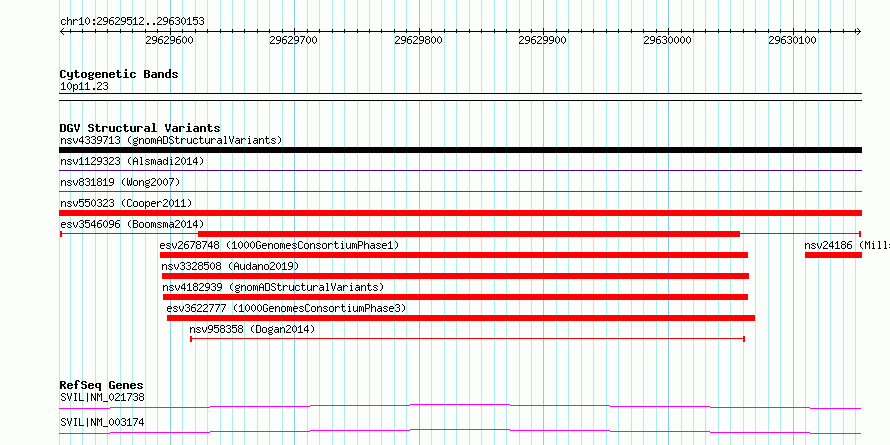Open the esv3622777 (1000GenomesConsortiumPhase3) label
Image resolution: width=890 pixels, height=445 pixels.
tap(286, 308)
